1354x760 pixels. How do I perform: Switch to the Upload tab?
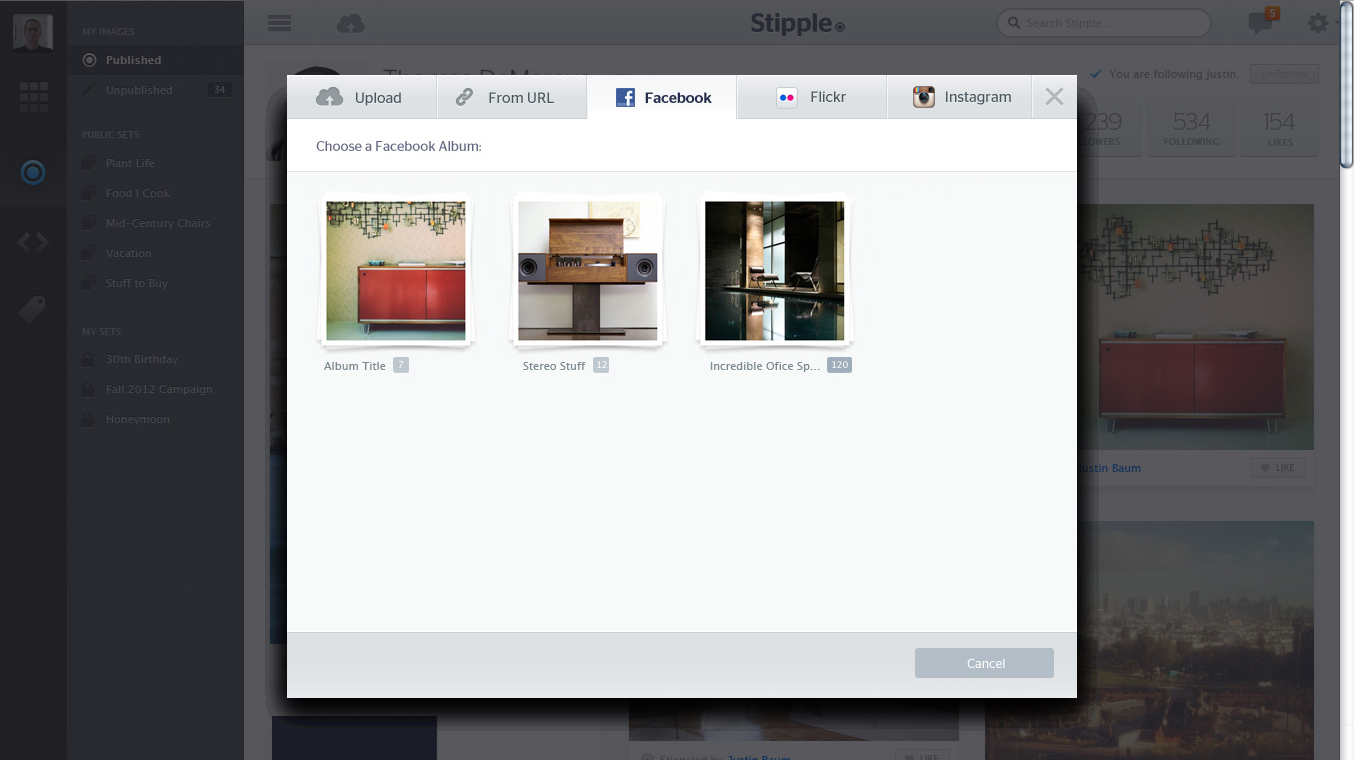pyautogui.click(x=361, y=98)
